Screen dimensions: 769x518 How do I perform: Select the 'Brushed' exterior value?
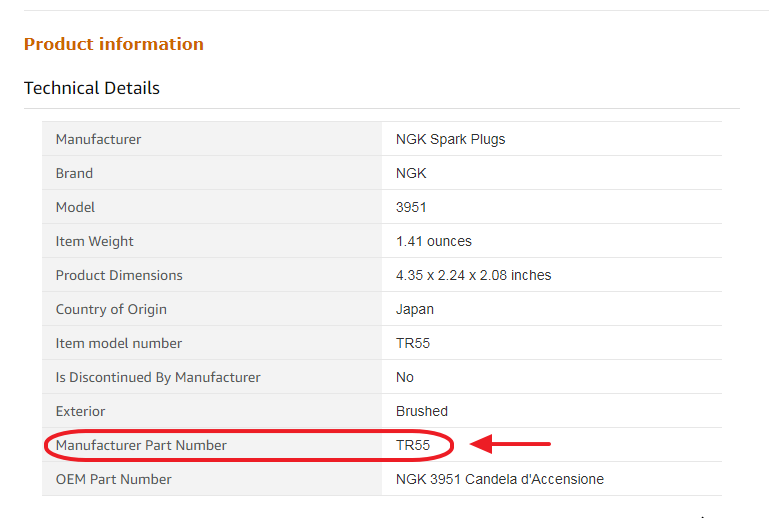[x=422, y=411]
